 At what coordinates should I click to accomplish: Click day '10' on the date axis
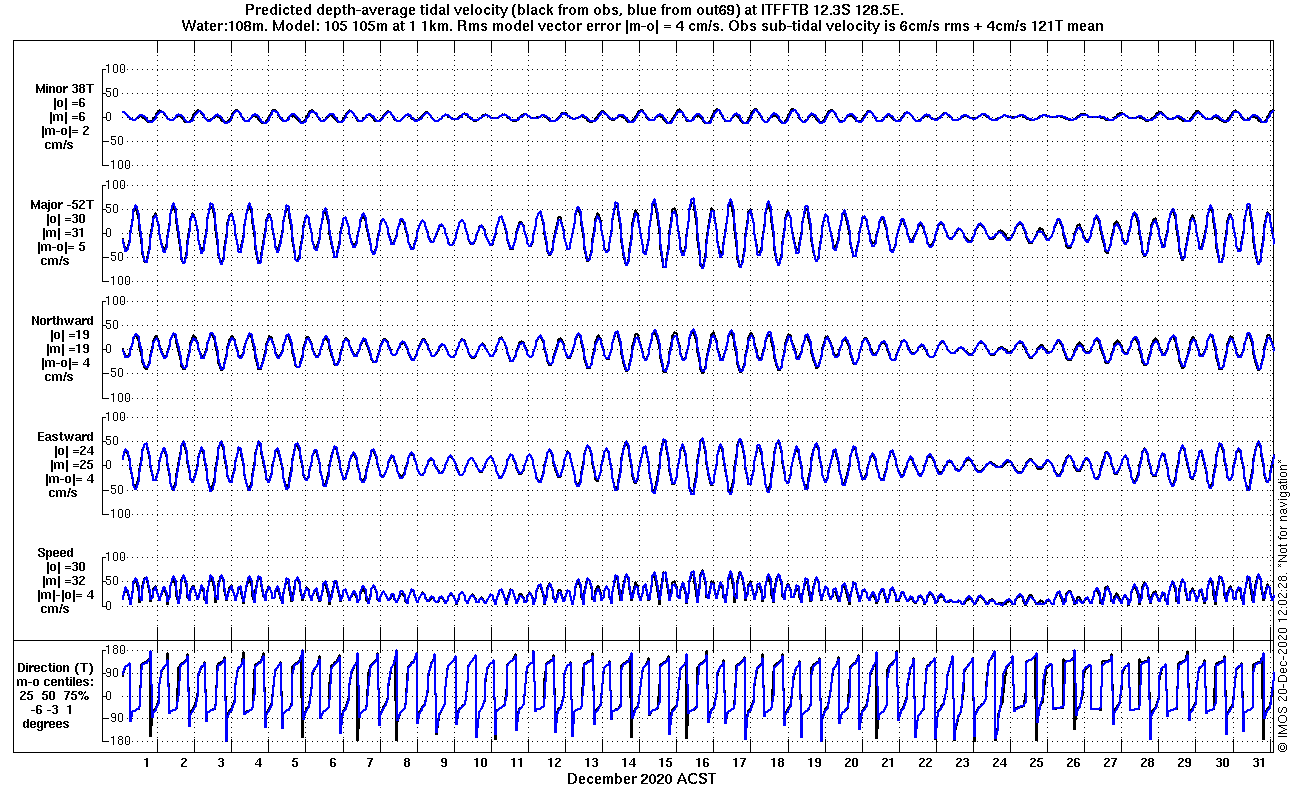click(x=481, y=763)
